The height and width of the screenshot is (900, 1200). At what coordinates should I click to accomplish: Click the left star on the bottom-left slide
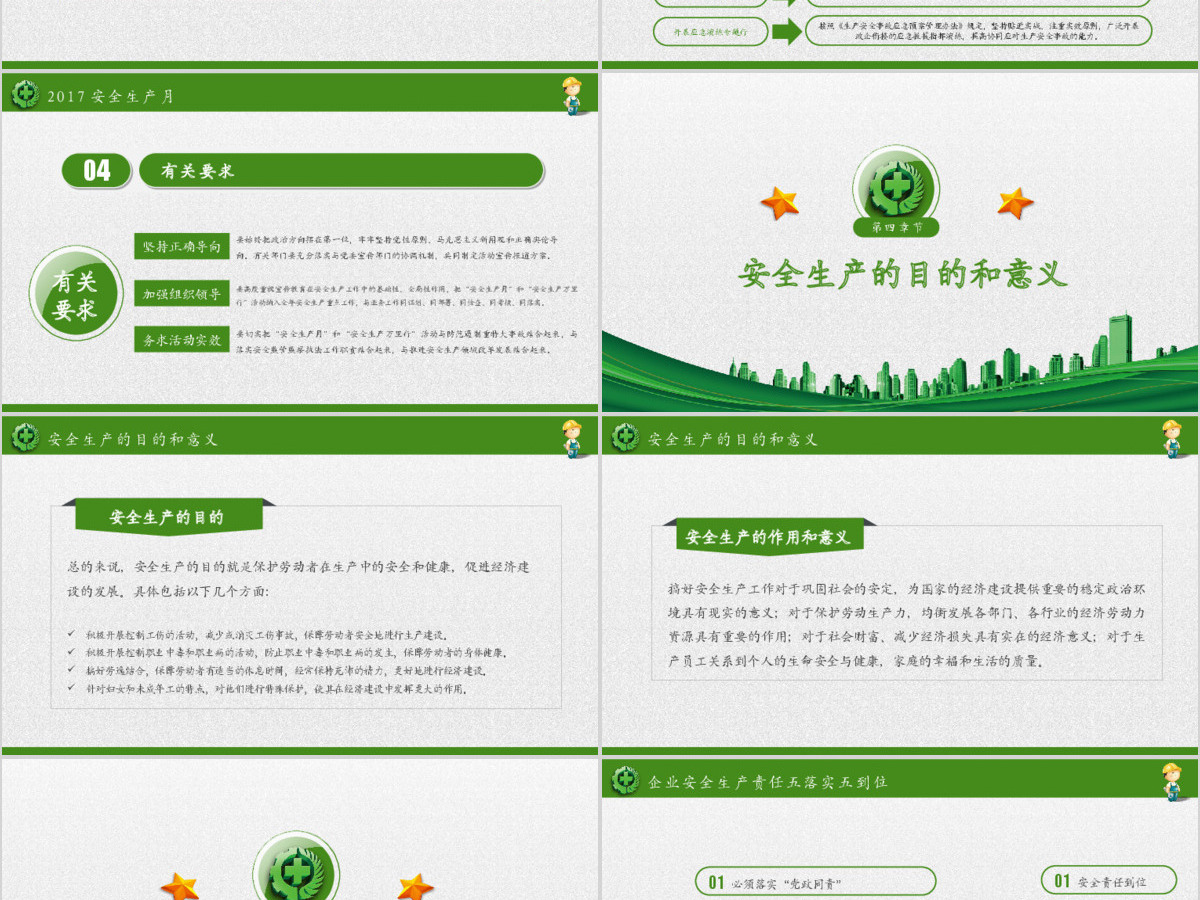point(180,886)
